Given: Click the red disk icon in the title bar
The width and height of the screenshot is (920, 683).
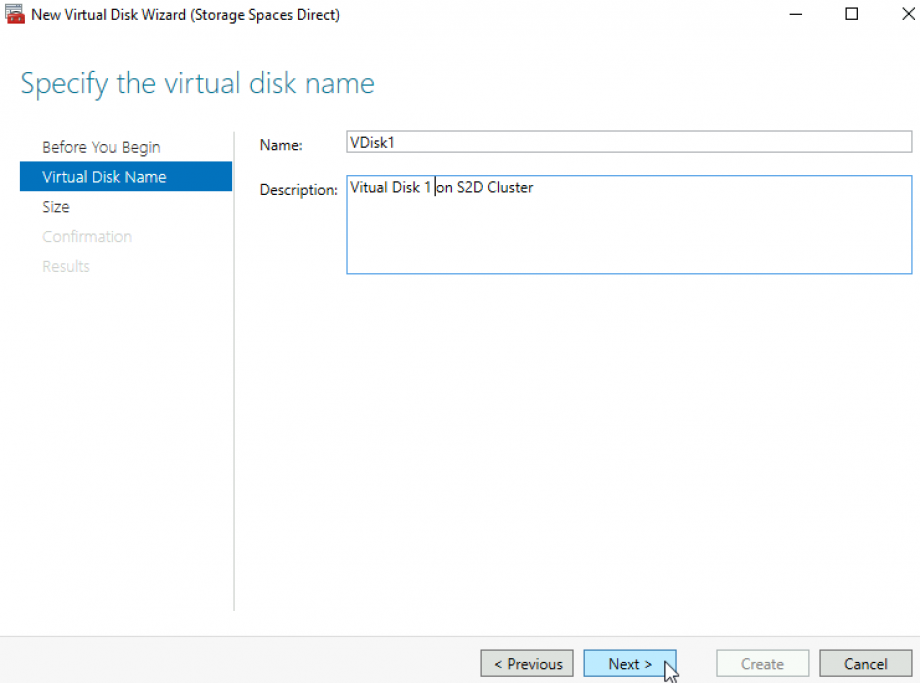Looking at the screenshot, I should 13,14.
